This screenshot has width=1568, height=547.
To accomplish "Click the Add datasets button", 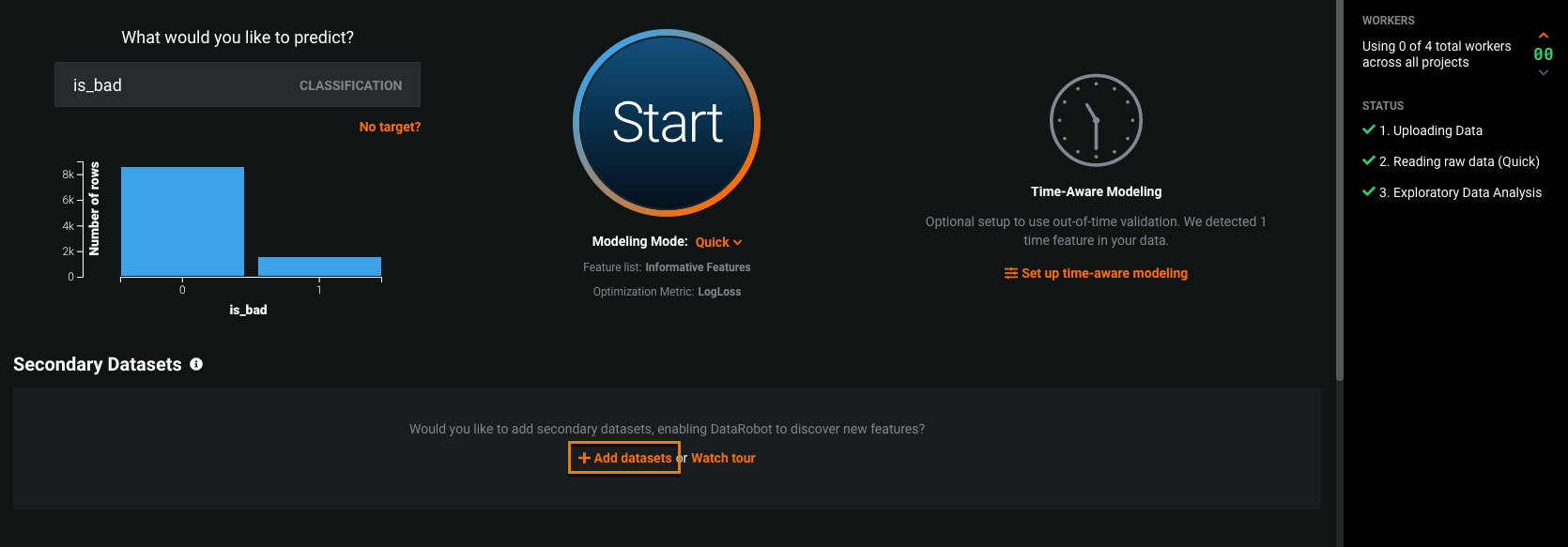I will point(624,458).
